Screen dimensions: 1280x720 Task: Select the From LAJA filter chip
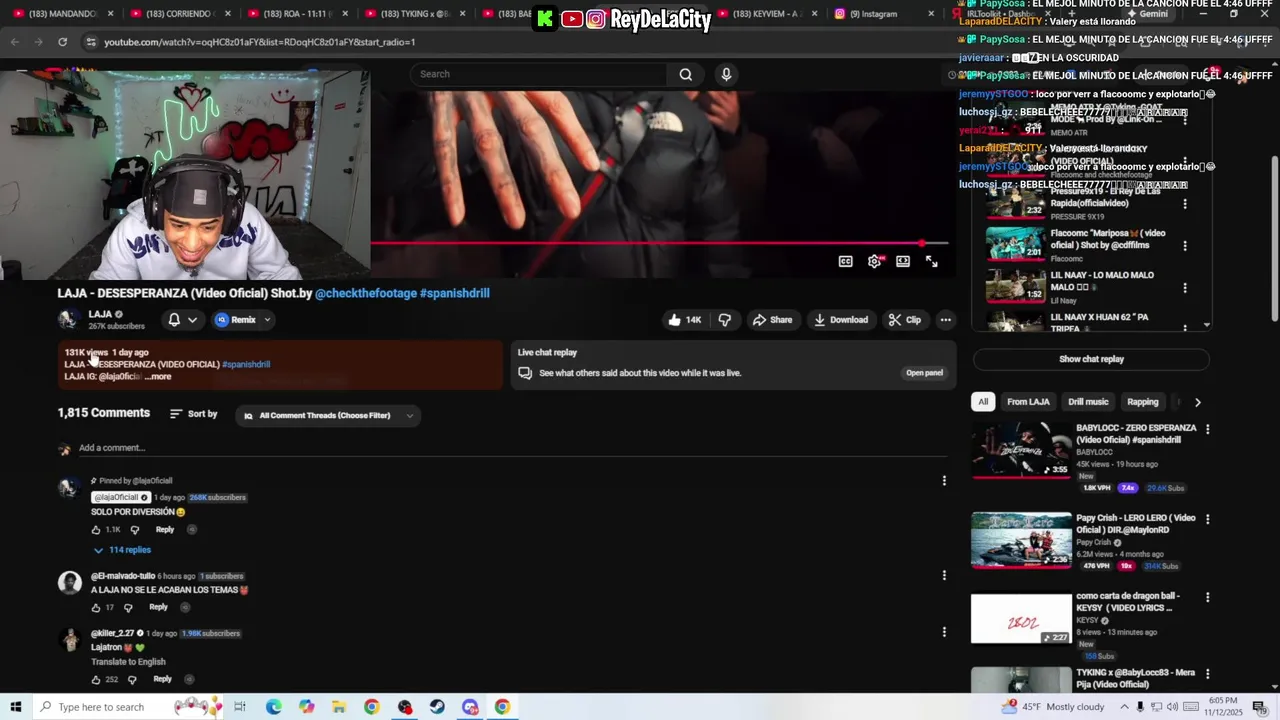pos(1028,402)
